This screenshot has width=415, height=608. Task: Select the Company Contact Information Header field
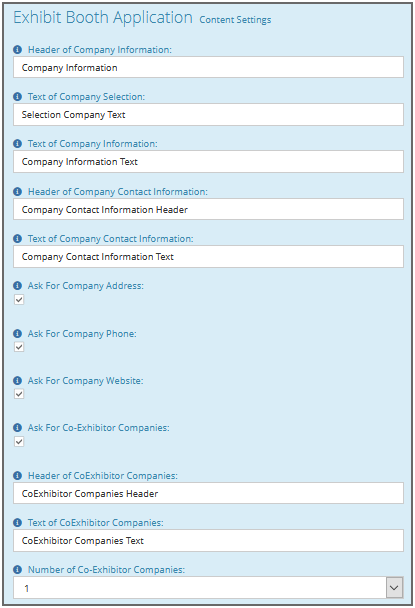(x=208, y=209)
